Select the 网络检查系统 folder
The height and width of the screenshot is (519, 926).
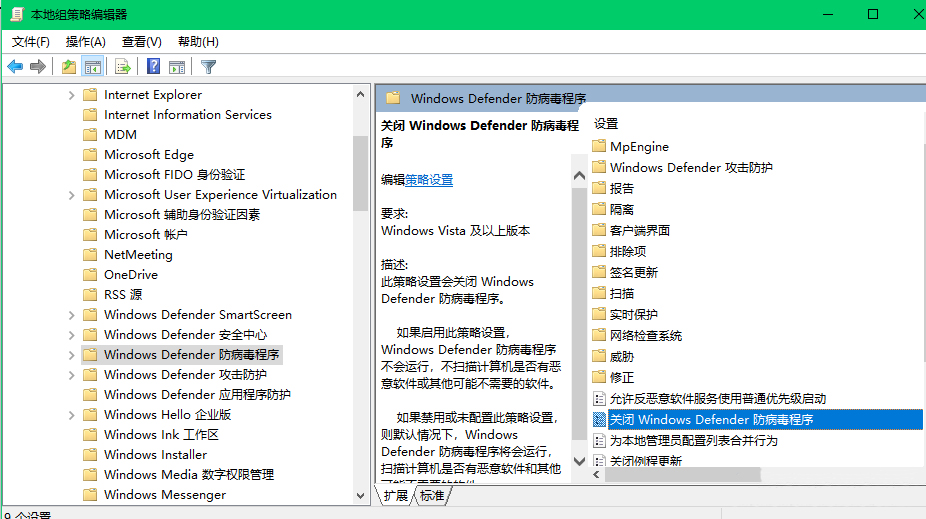coord(645,335)
